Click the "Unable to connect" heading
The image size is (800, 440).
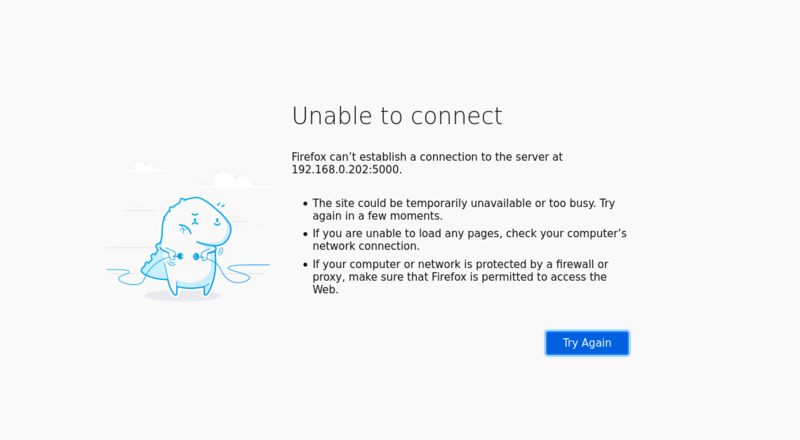[397, 116]
